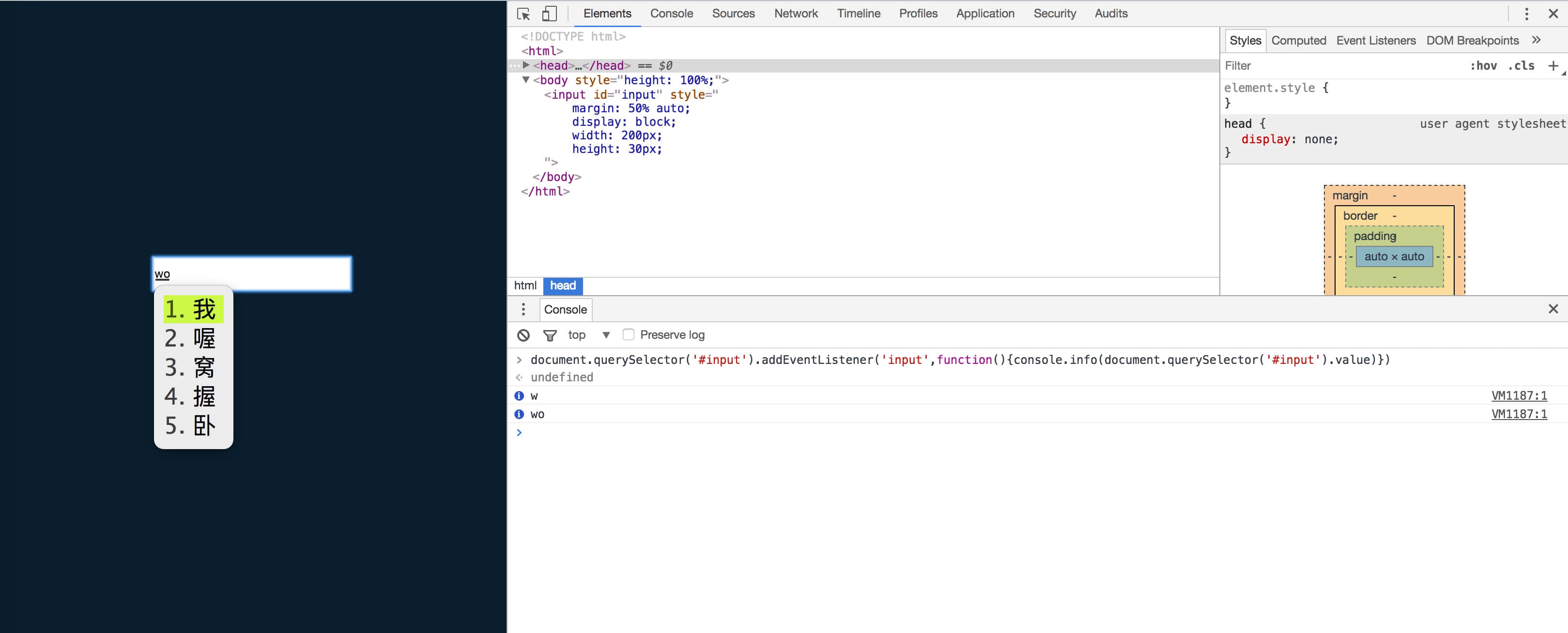Activate the inspect element picker icon
This screenshot has height=633, width=1568.
[523, 14]
